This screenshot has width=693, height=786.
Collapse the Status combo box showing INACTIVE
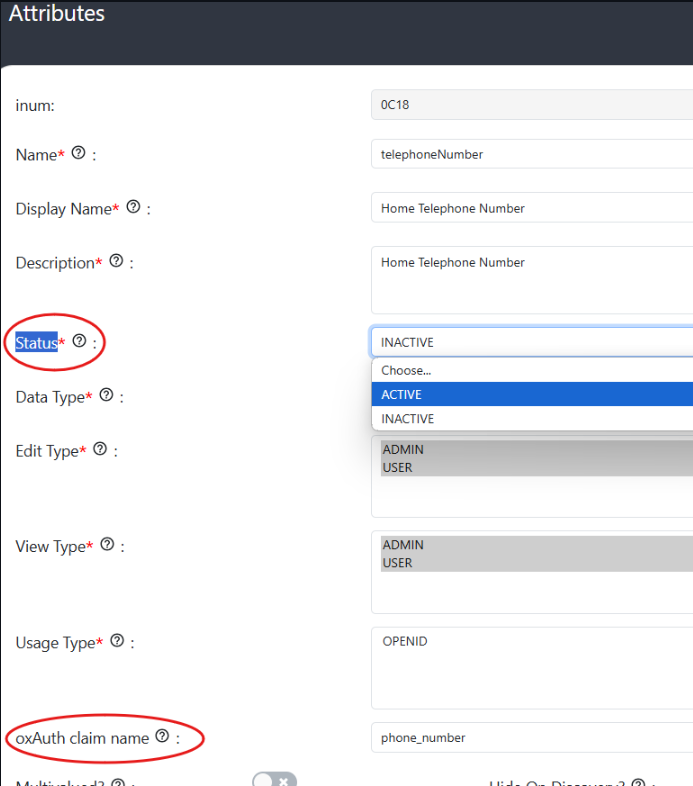click(530, 342)
